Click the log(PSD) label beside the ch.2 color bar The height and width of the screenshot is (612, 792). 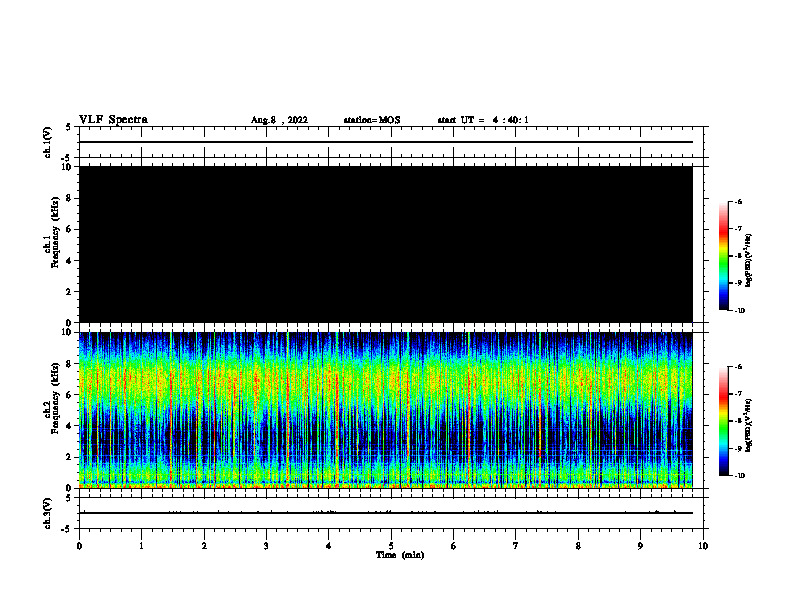pos(748,426)
